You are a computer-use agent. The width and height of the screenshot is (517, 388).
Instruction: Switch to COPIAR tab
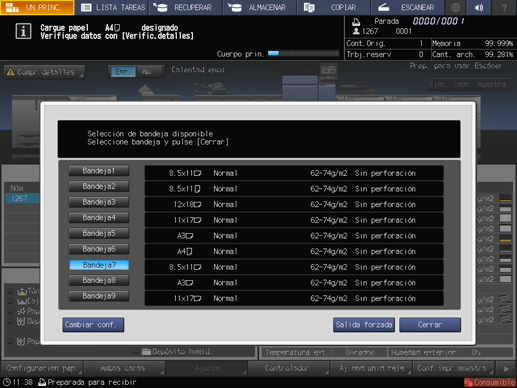point(334,7)
